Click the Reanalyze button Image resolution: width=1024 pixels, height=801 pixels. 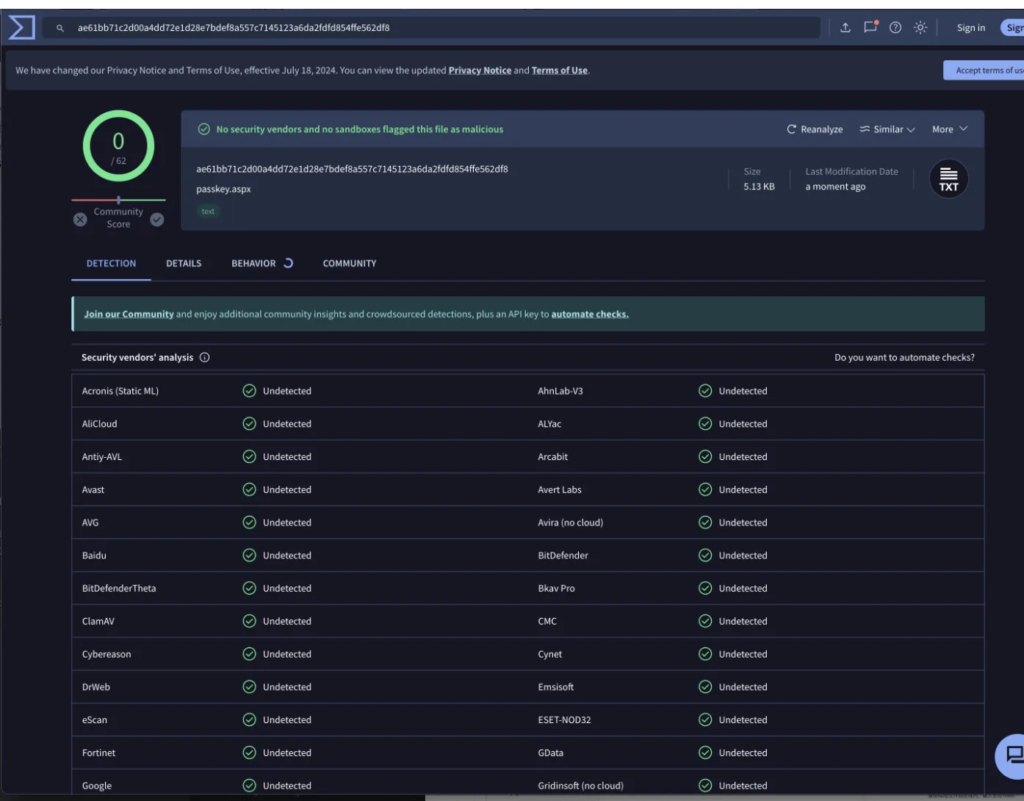point(814,129)
